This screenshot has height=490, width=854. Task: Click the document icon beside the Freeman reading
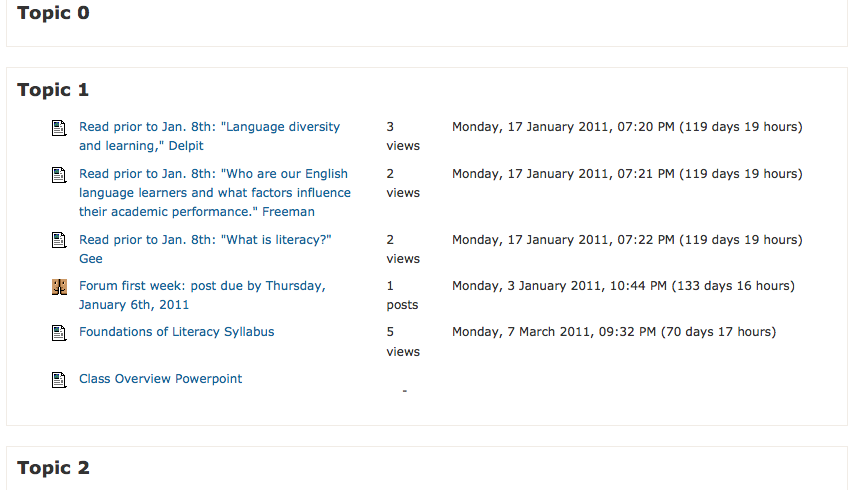point(59,175)
